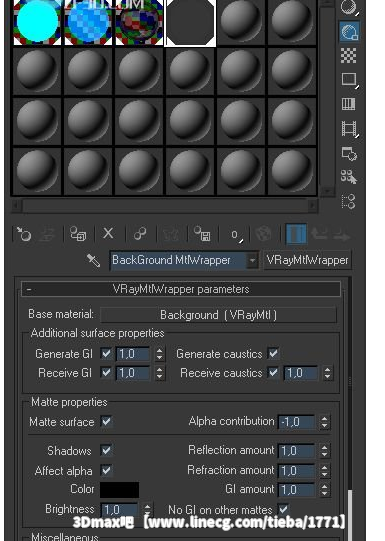Click Put Material to Scene icon
385x541 pixels.
tap(47, 235)
